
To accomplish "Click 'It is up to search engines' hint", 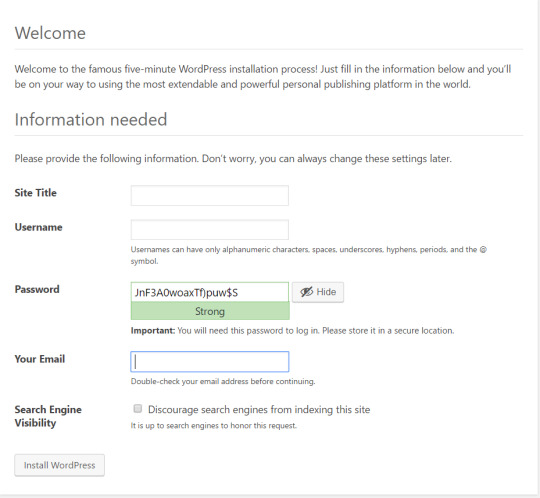I will click(214, 426).
